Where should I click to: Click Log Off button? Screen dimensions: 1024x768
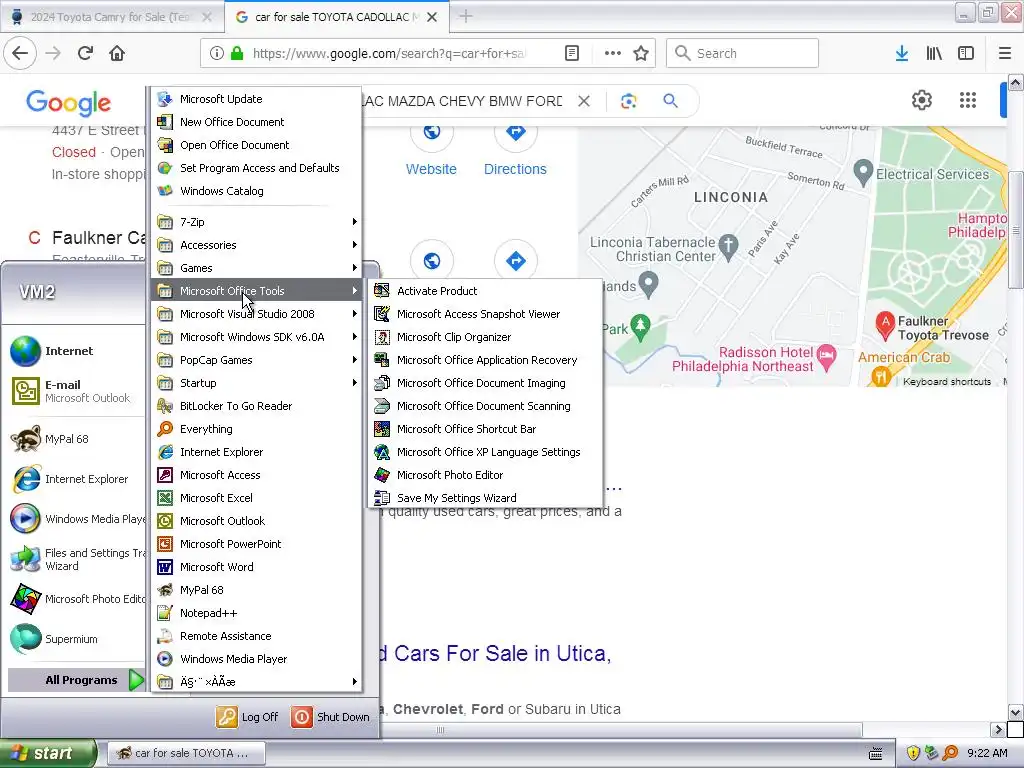(248, 717)
